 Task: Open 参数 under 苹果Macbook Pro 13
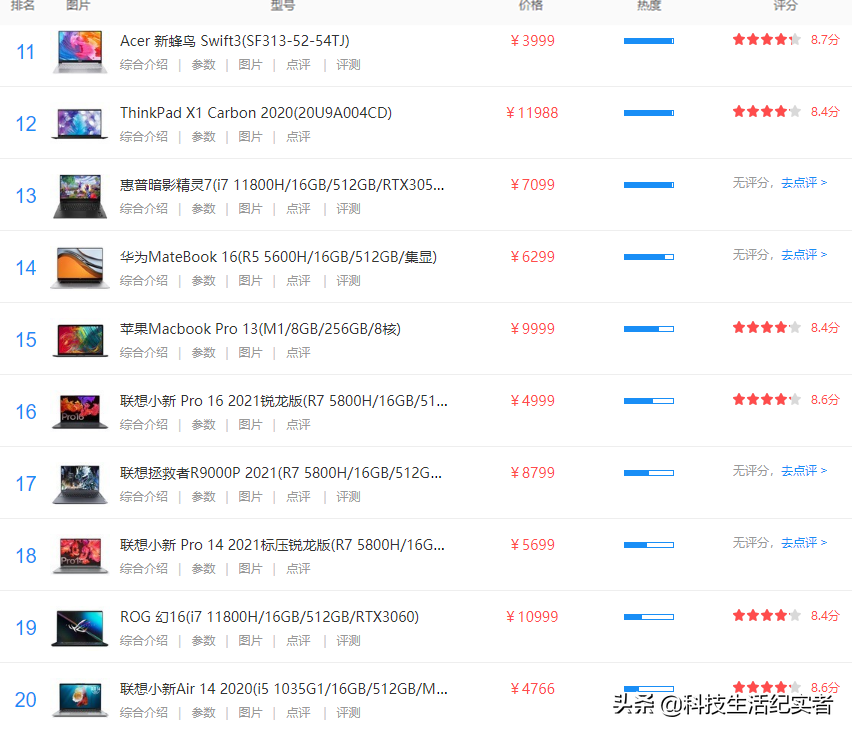click(x=203, y=353)
